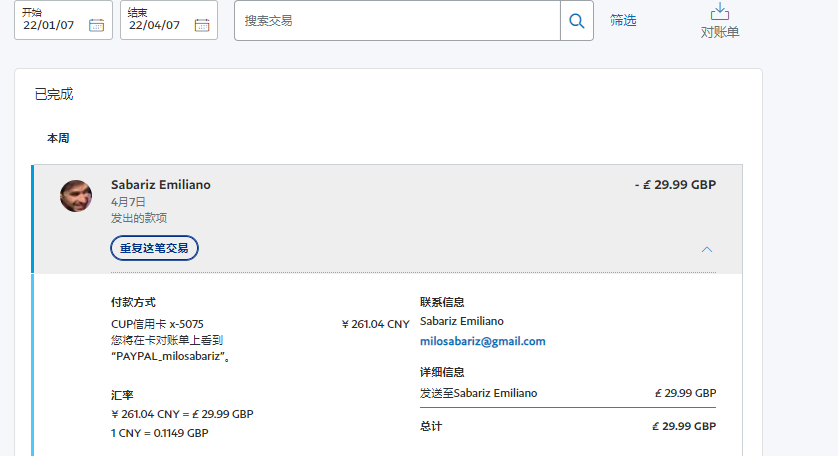Click the magnifier search button
The image size is (838, 456).
(577, 21)
